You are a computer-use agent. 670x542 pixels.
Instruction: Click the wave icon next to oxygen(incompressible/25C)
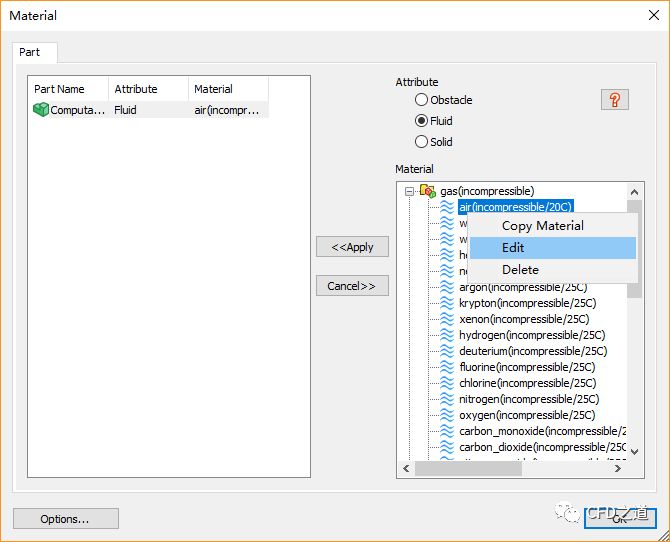[447, 415]
